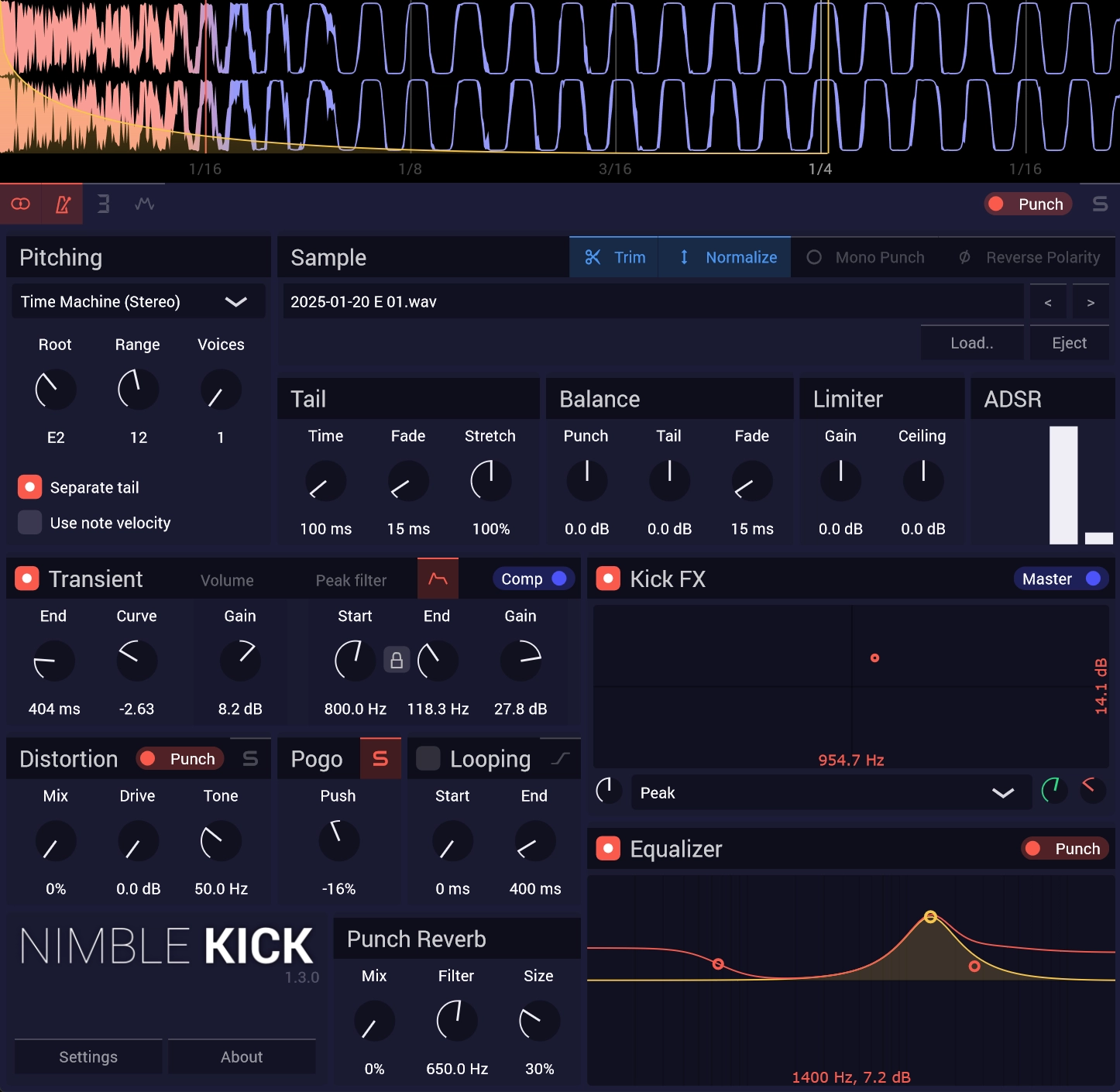The image size is (1120, 1092).
Task: Click the Looping curve icon
Action: pyautogui.click(x=560, y=758)
